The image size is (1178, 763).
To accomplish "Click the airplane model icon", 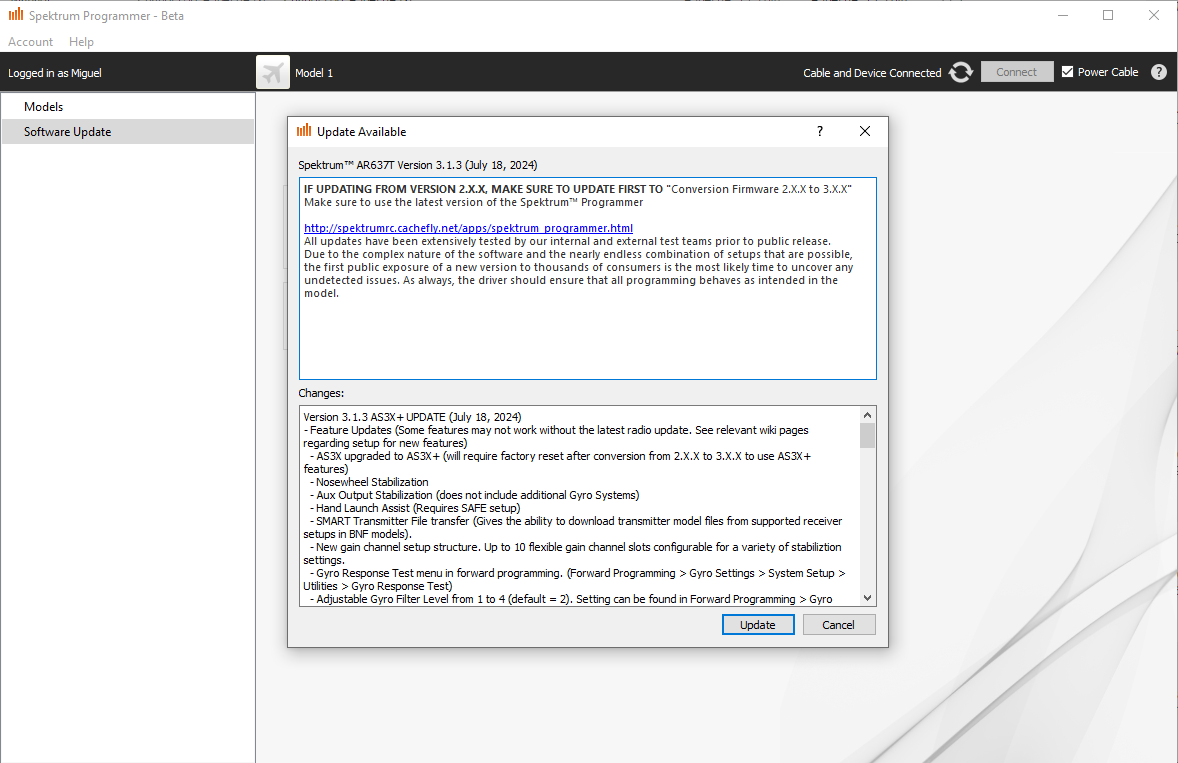I will pyautogui.click(x=273, y=72).
